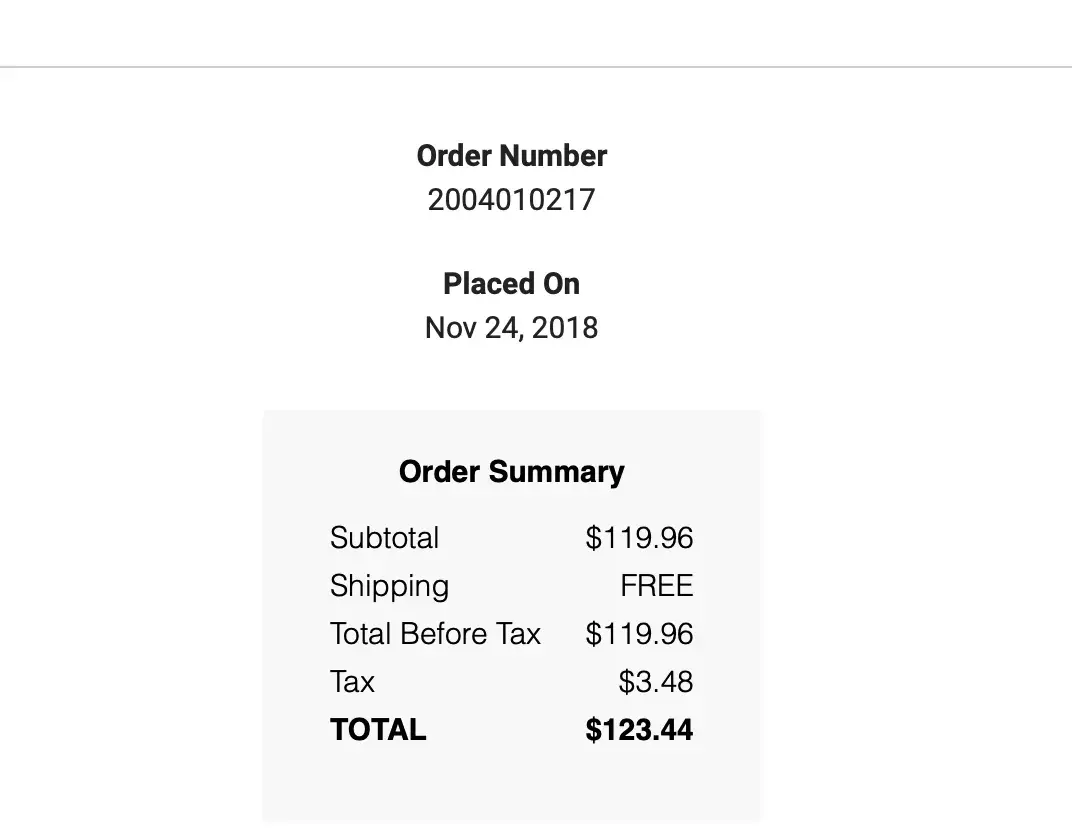Screen dimensions: 1072x838
Task: Click empty gray area below TOTAL row
Action: tap(511, 786)
